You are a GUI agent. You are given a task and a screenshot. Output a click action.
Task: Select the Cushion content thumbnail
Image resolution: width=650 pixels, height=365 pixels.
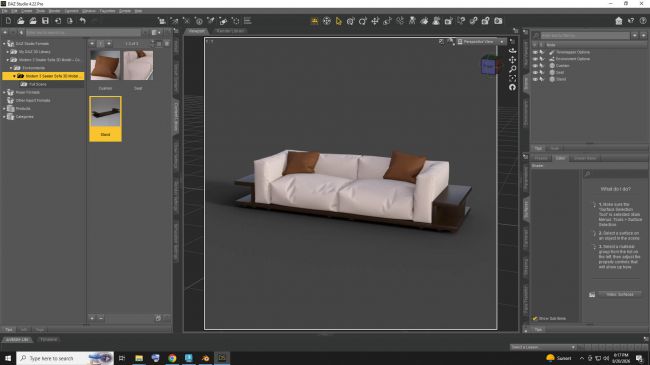[105, 66]
